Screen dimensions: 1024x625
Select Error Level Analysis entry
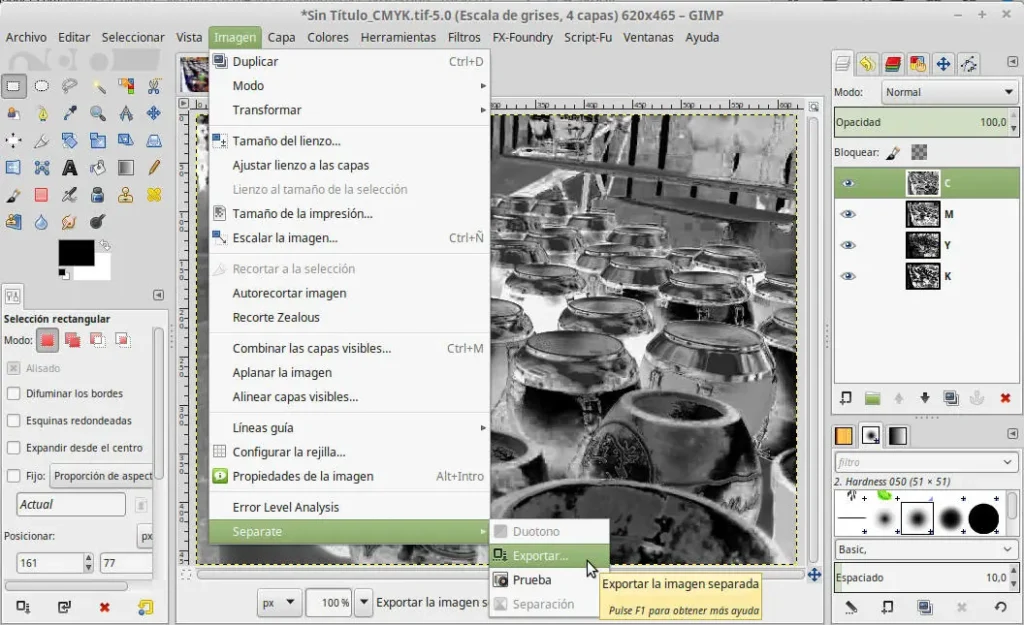coord(349,507)
